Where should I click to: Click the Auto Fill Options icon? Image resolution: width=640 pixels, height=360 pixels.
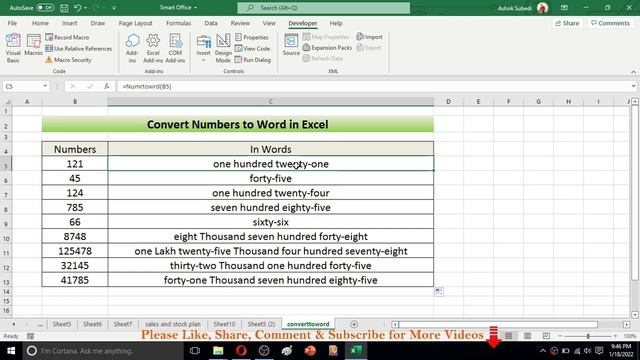coord(439,291)
